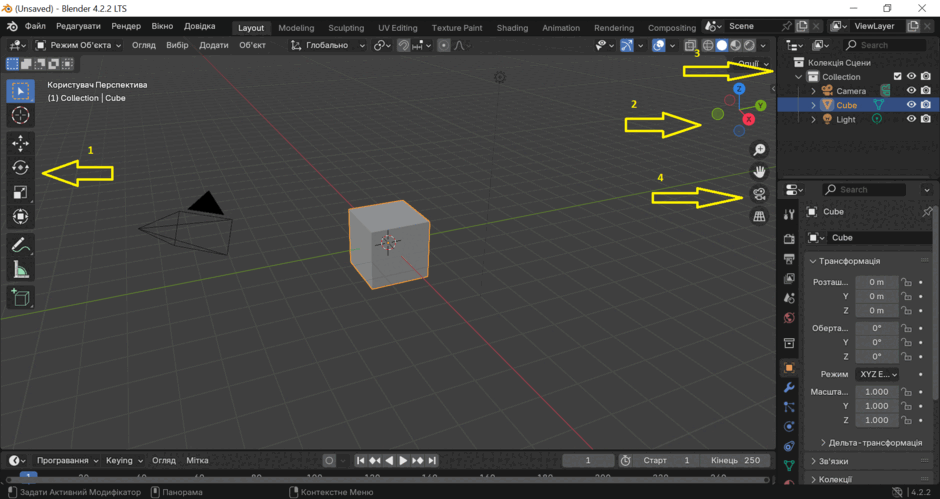Select the Rotate tool
The image size is (940, 499).
(20, 168)
